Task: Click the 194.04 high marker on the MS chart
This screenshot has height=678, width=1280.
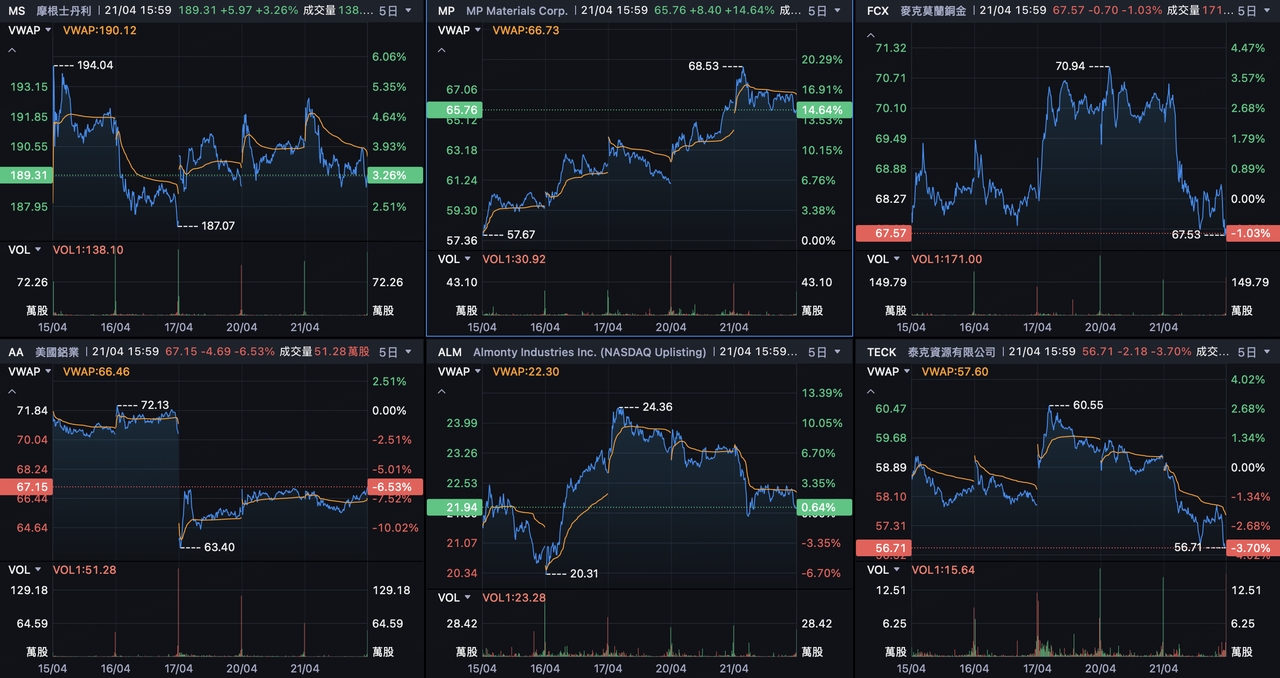Action: coord(95,65)
